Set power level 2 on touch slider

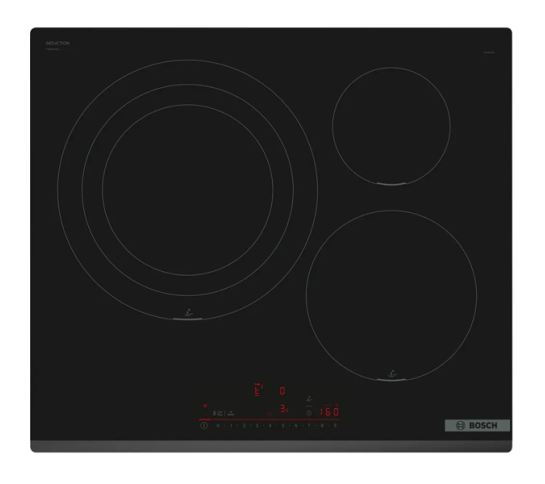244,426
